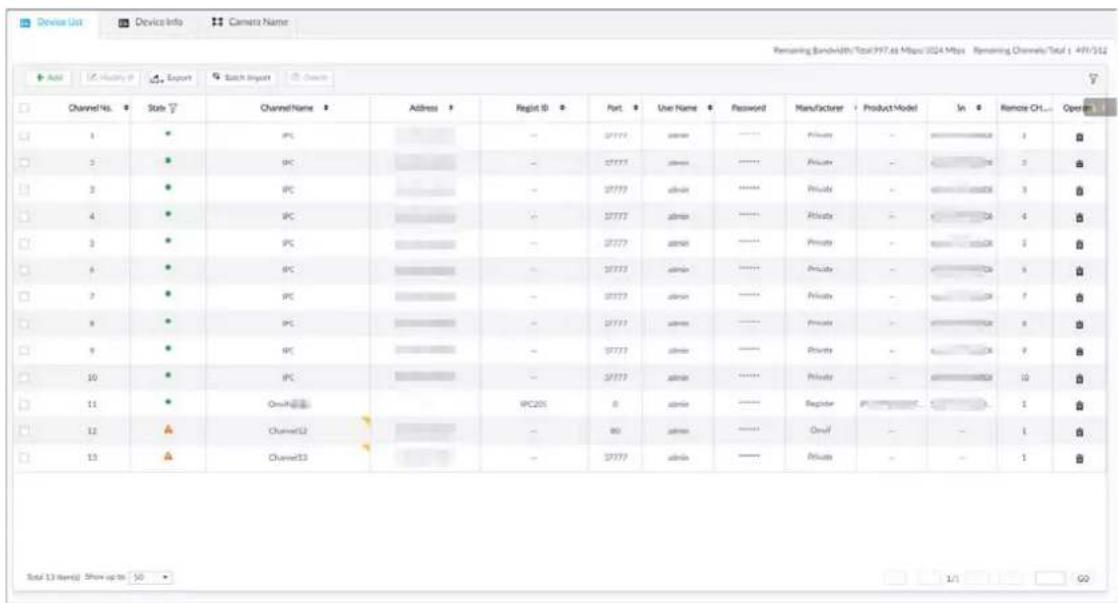Open the Device Info tab
This screenshot has height=603, width=1118.
[150, 23]
